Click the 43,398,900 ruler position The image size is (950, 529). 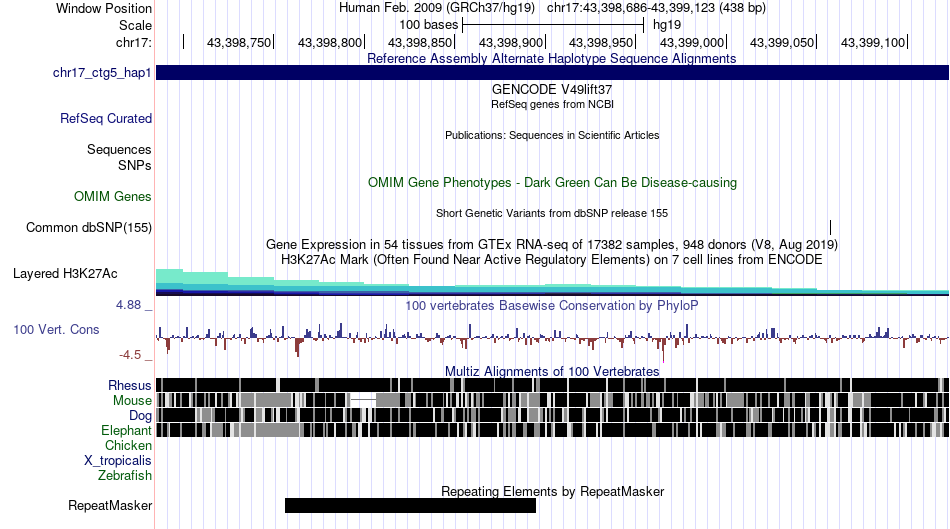[511, 42]
